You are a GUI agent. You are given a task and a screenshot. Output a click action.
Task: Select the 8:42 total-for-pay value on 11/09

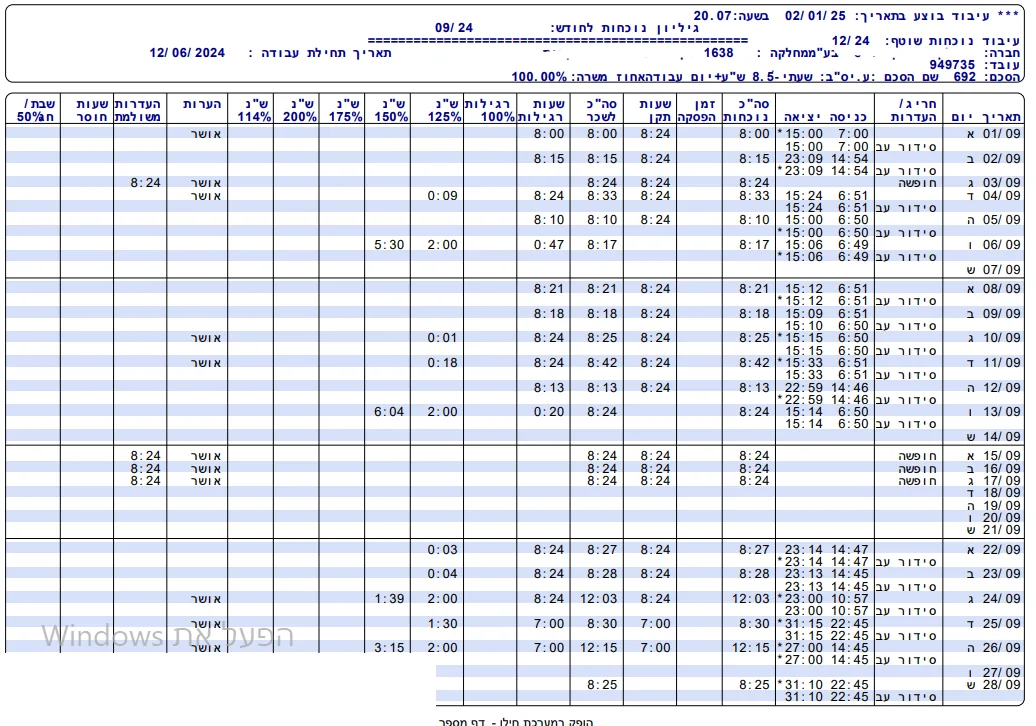point(602,363)
